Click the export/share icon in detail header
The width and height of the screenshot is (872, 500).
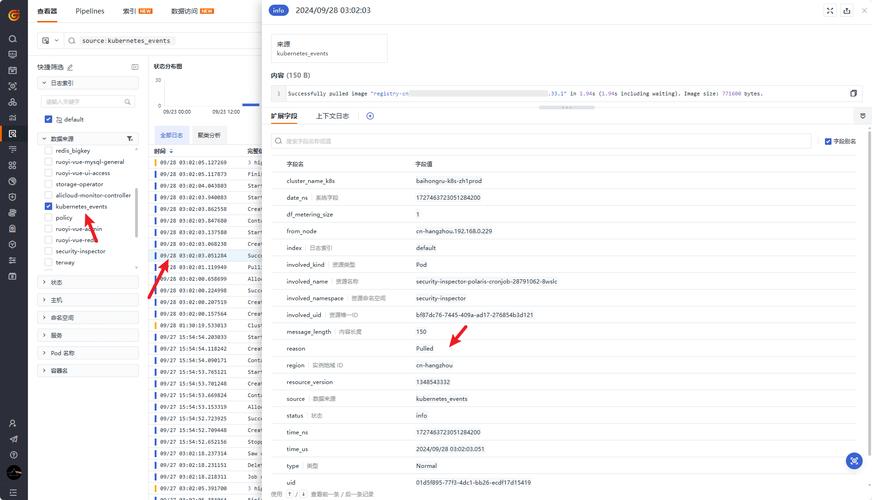click(846, 10)
